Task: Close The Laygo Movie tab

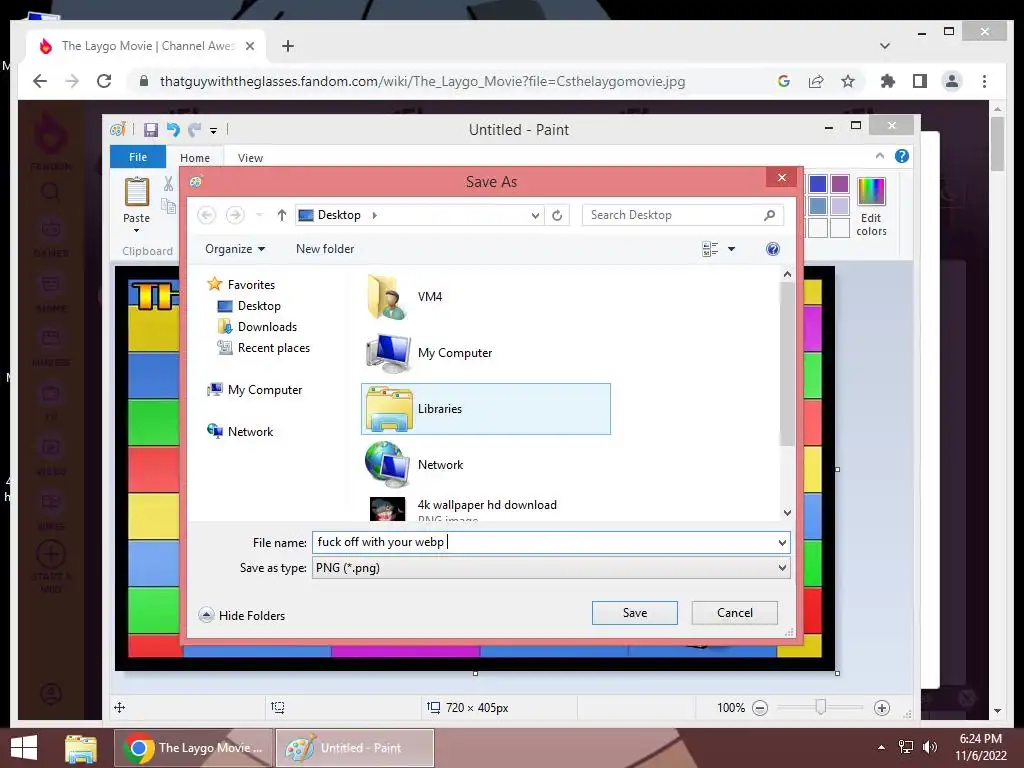Action: click(x=249, y=46)
